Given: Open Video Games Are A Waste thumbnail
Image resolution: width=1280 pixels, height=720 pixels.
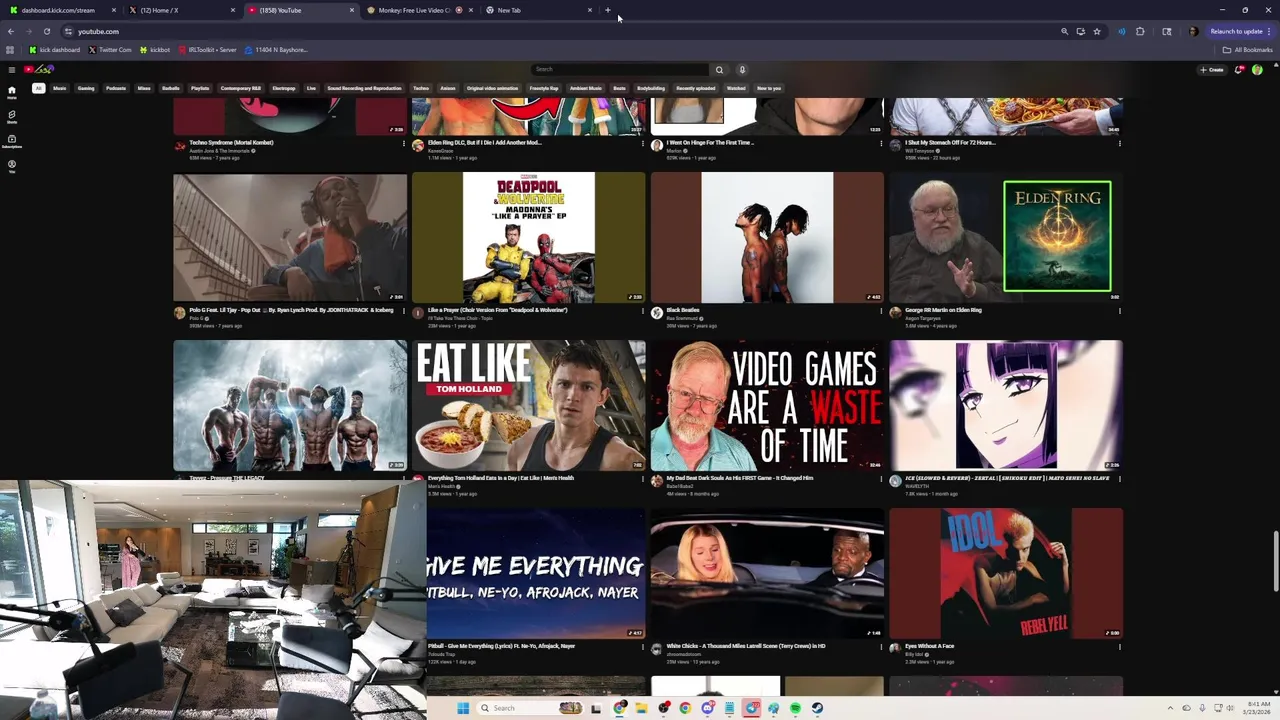Looking at the screenshot, I should pos(767,405).
